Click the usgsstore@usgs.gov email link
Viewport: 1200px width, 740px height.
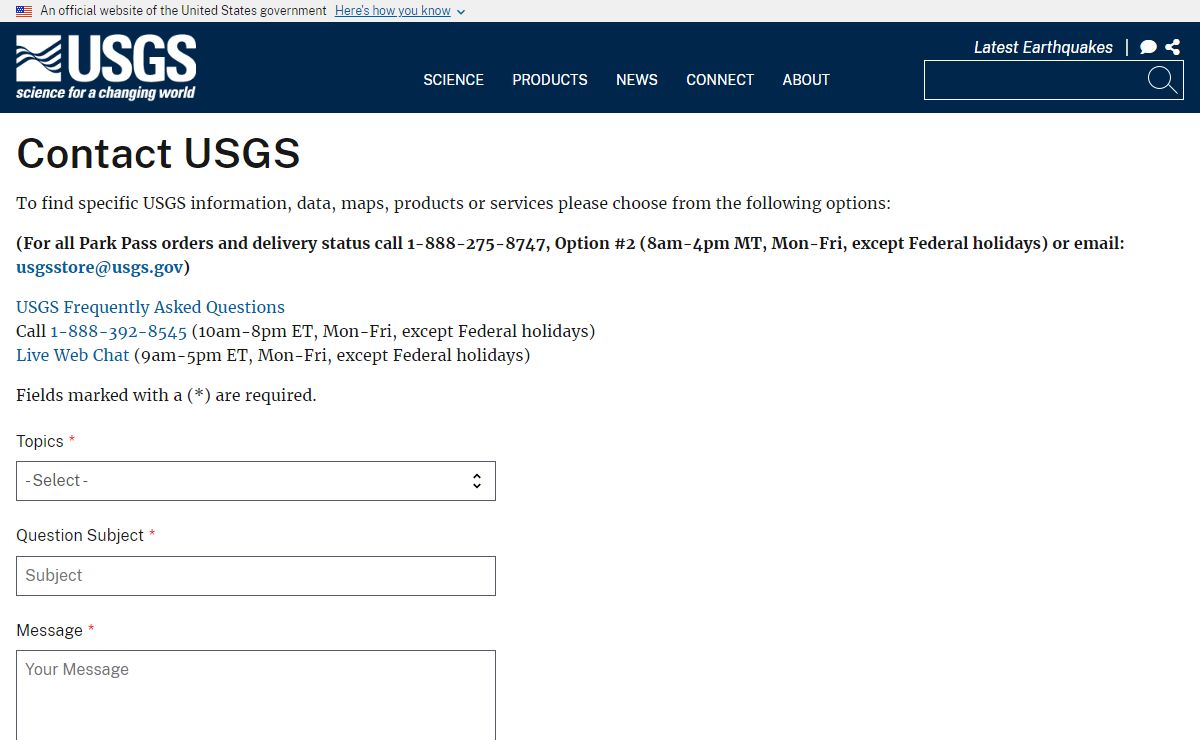click(100, 267)
